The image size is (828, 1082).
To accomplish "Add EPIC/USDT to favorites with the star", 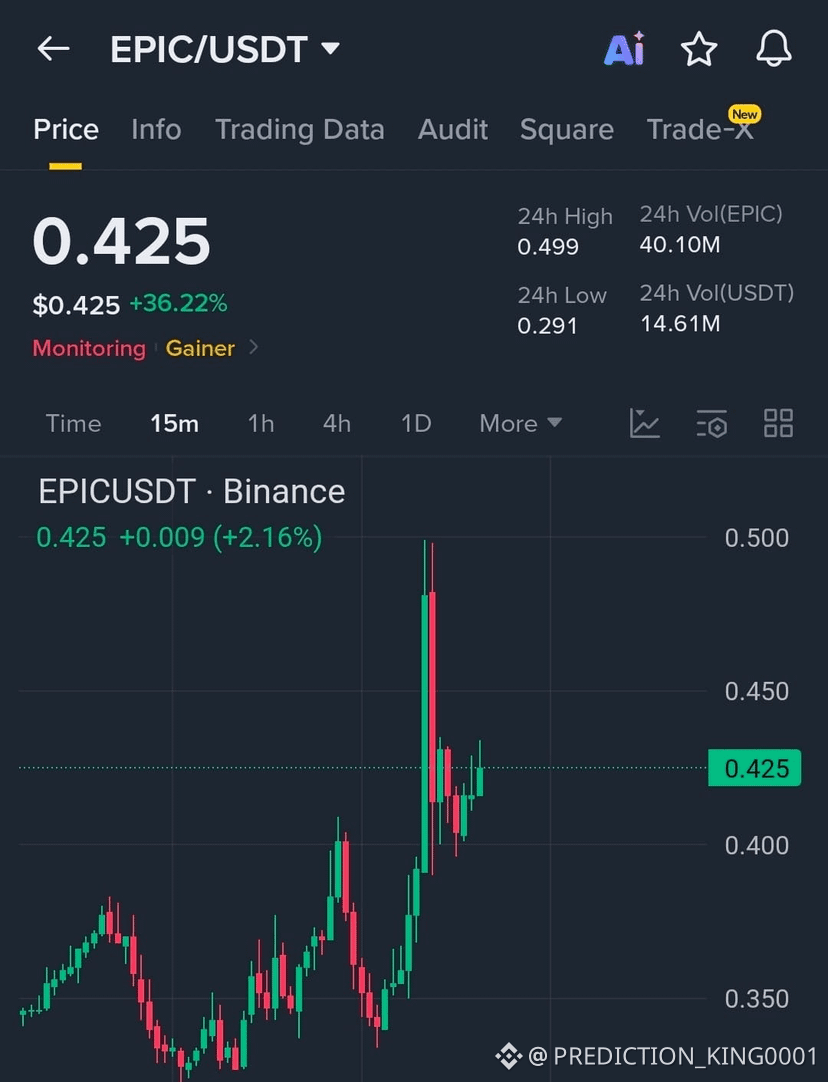I will pyautogui.click(x=699, y=49).
